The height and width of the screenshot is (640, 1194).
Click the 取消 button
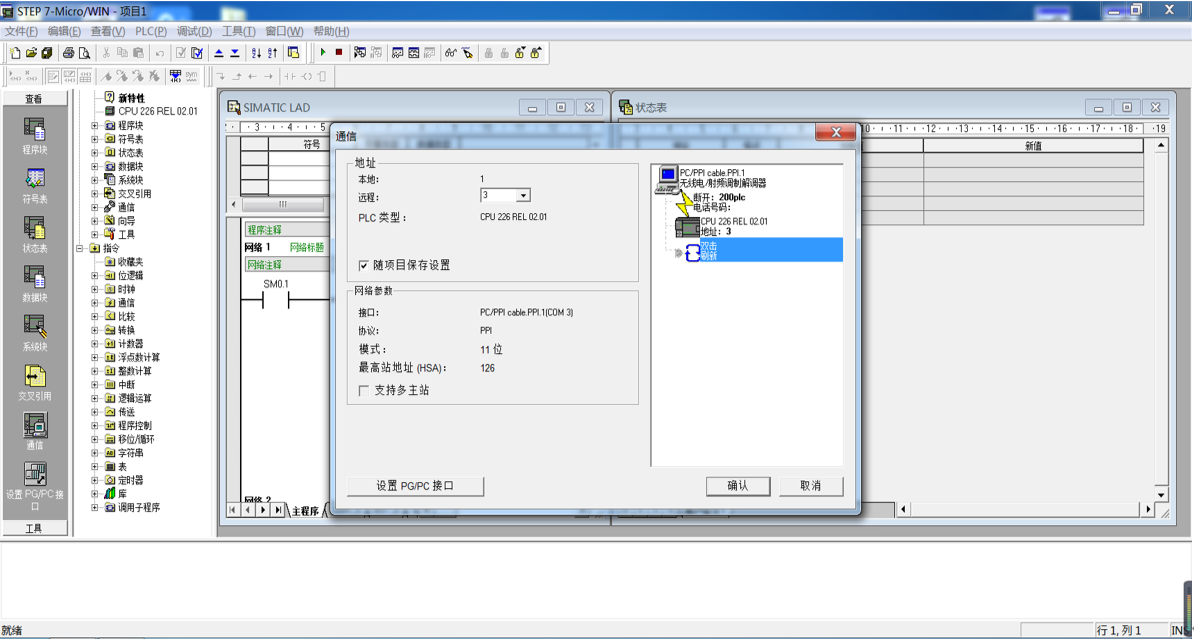pyautogui.click(x=810, y=486)
